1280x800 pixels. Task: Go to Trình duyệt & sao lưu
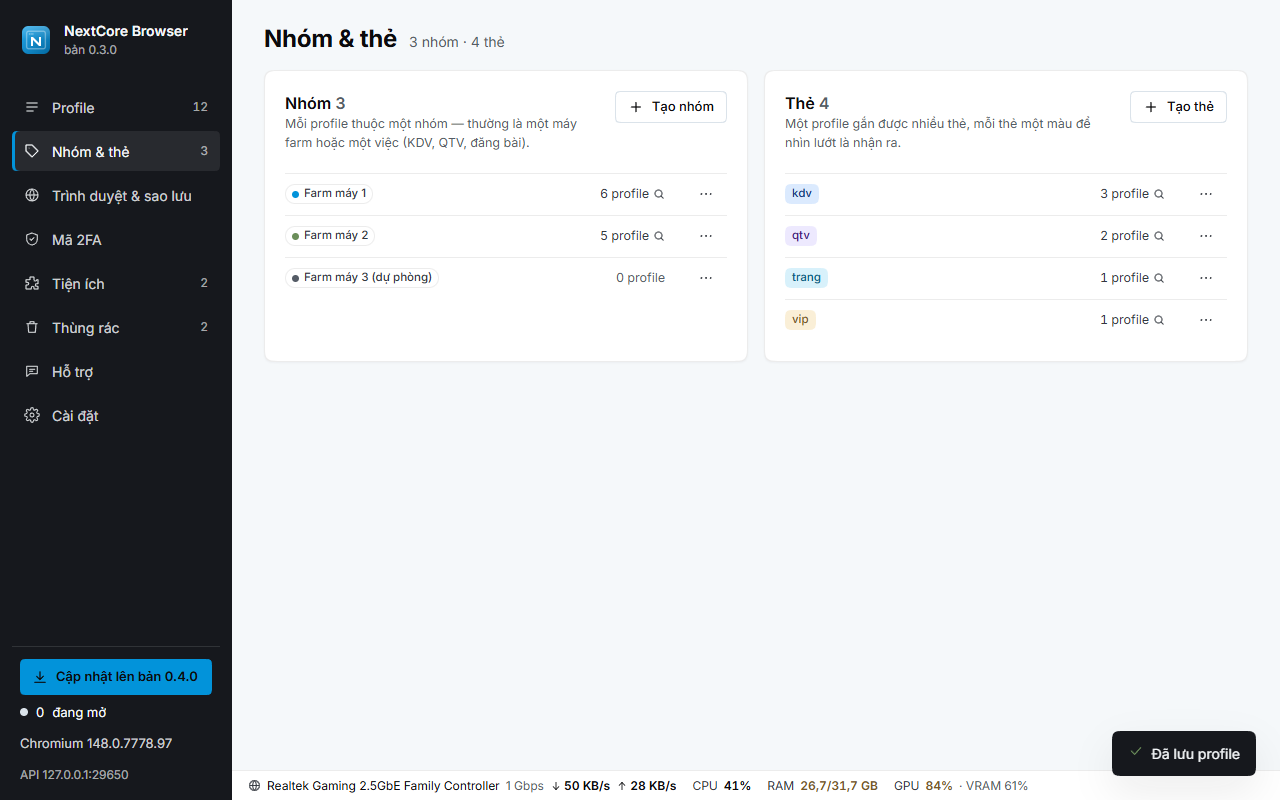coord(116,195)
